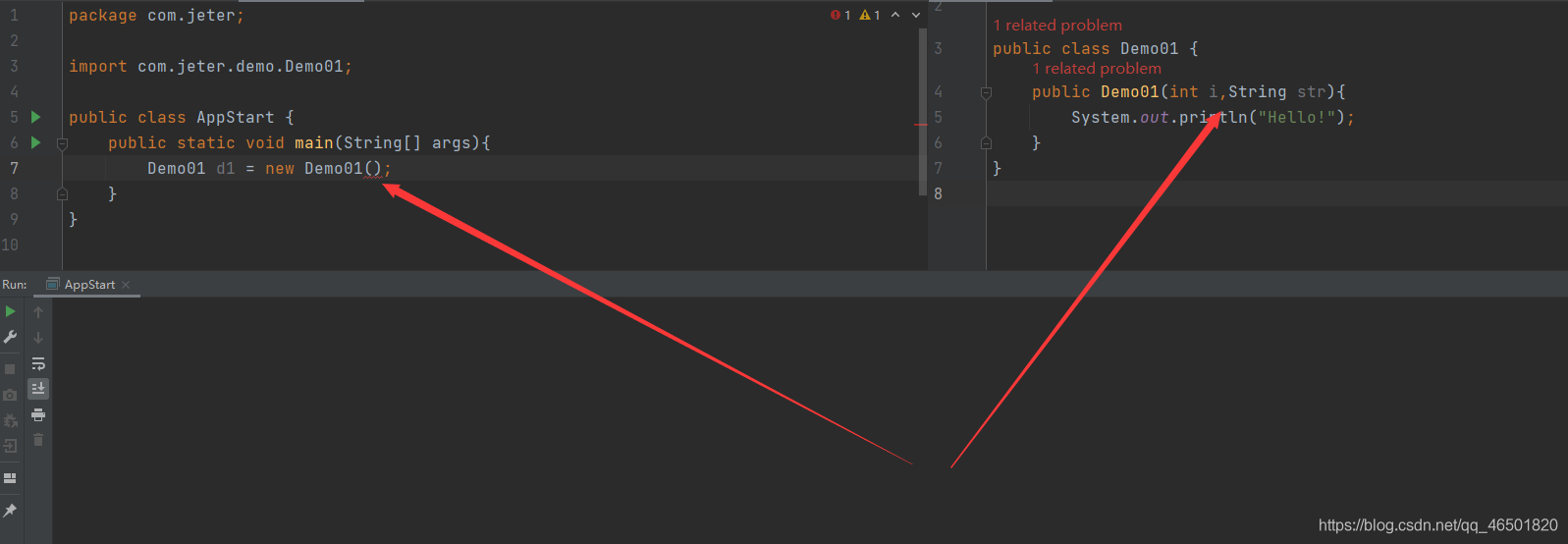Viewport: 1568px width, 544px height.
Task: Click the 'Run:' tool window label
Action: click(15, 285)
